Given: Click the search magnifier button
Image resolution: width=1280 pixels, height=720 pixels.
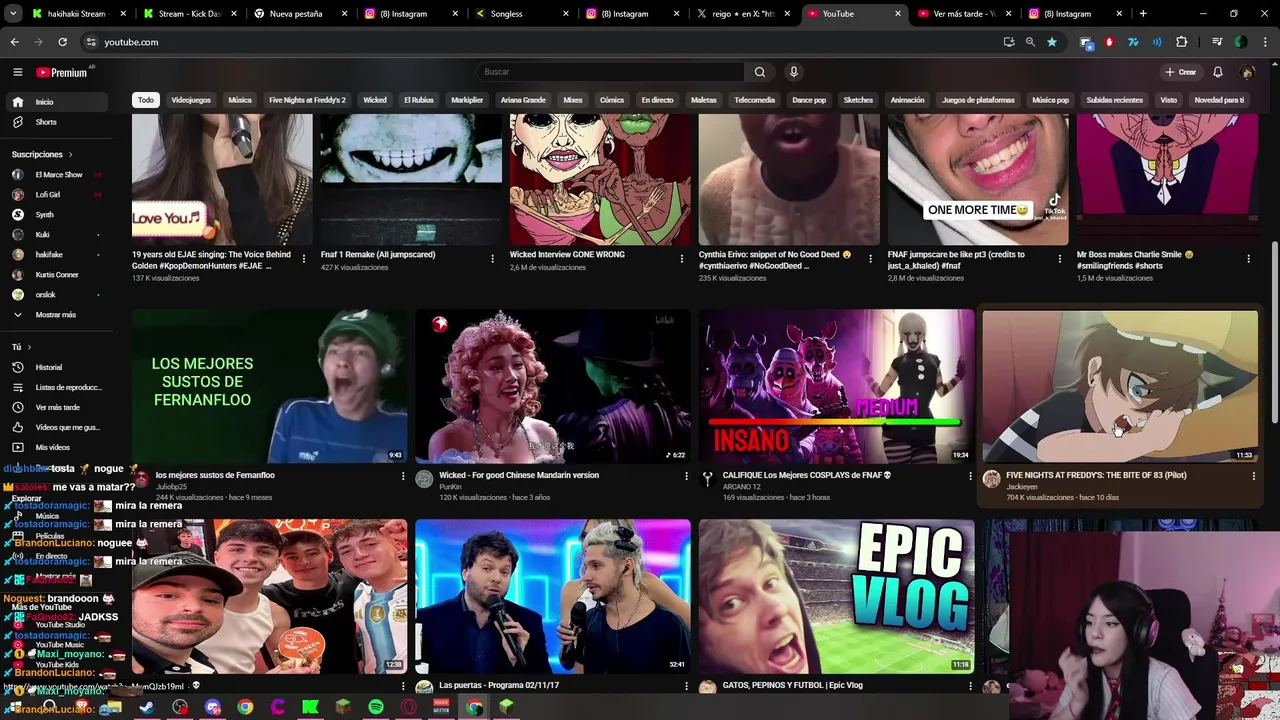Looking at the screenshot, I should pyautogui.click(x=759, y=72).
